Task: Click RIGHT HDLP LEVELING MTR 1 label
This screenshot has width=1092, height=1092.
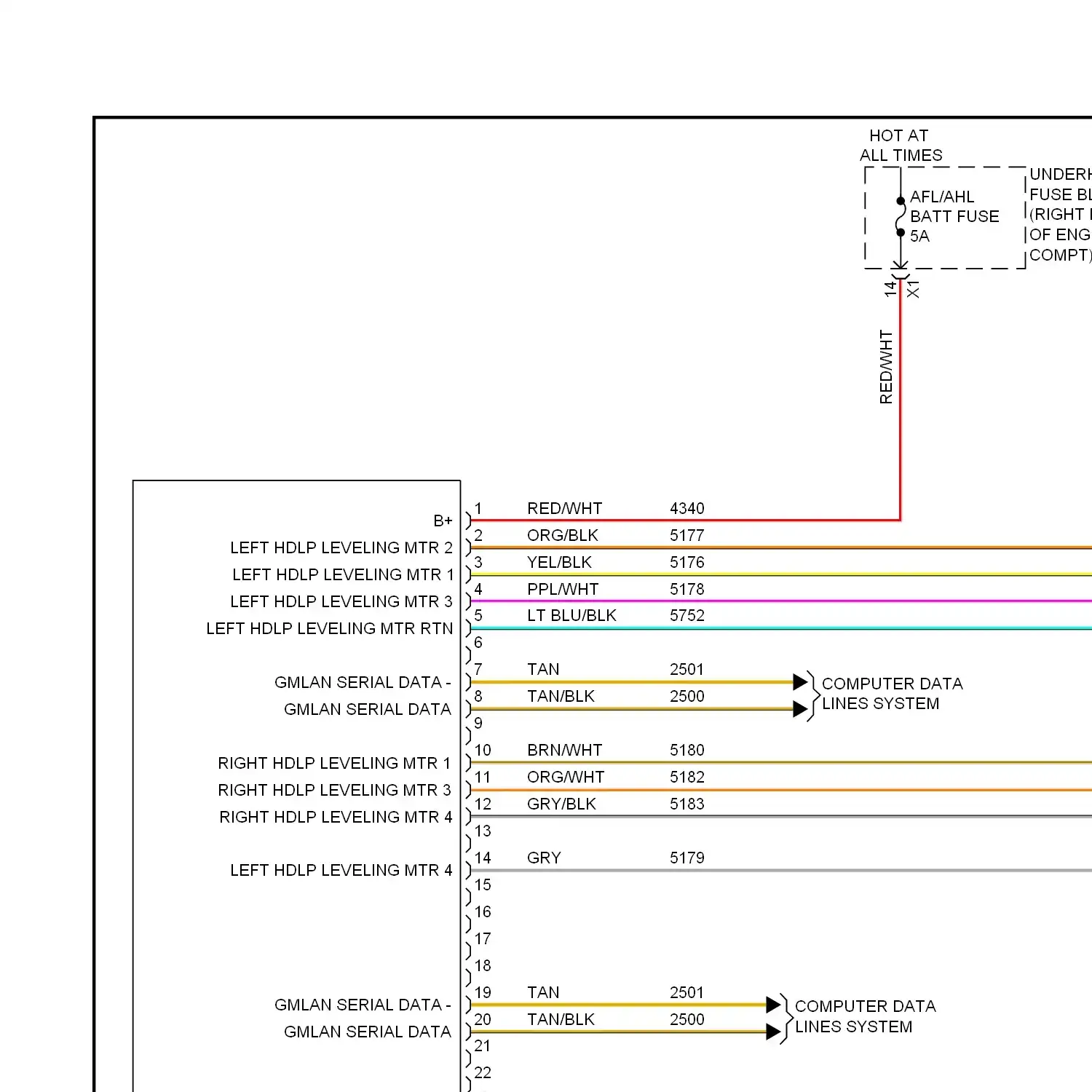Action: pos(335,763)
